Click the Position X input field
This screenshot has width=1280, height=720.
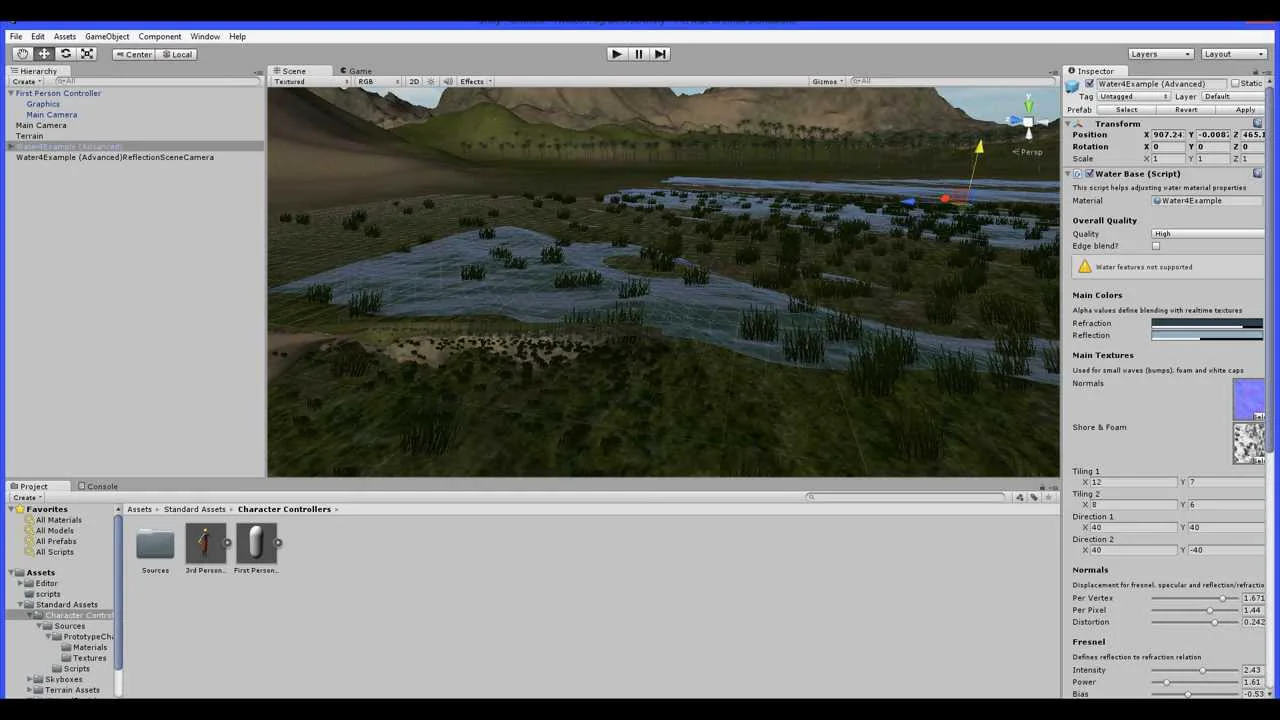click(x=1168, y=135)
